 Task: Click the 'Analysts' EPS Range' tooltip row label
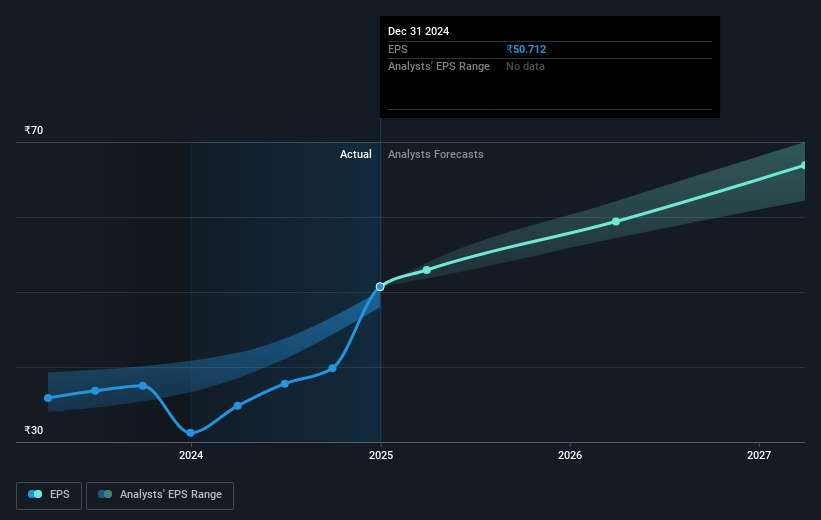click(439, 67)
